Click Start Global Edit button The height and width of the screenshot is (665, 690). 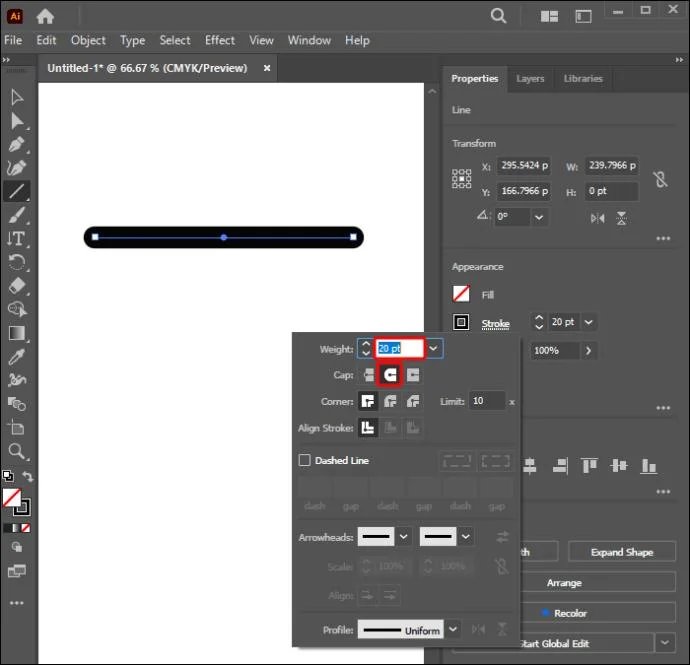[554, 643]
